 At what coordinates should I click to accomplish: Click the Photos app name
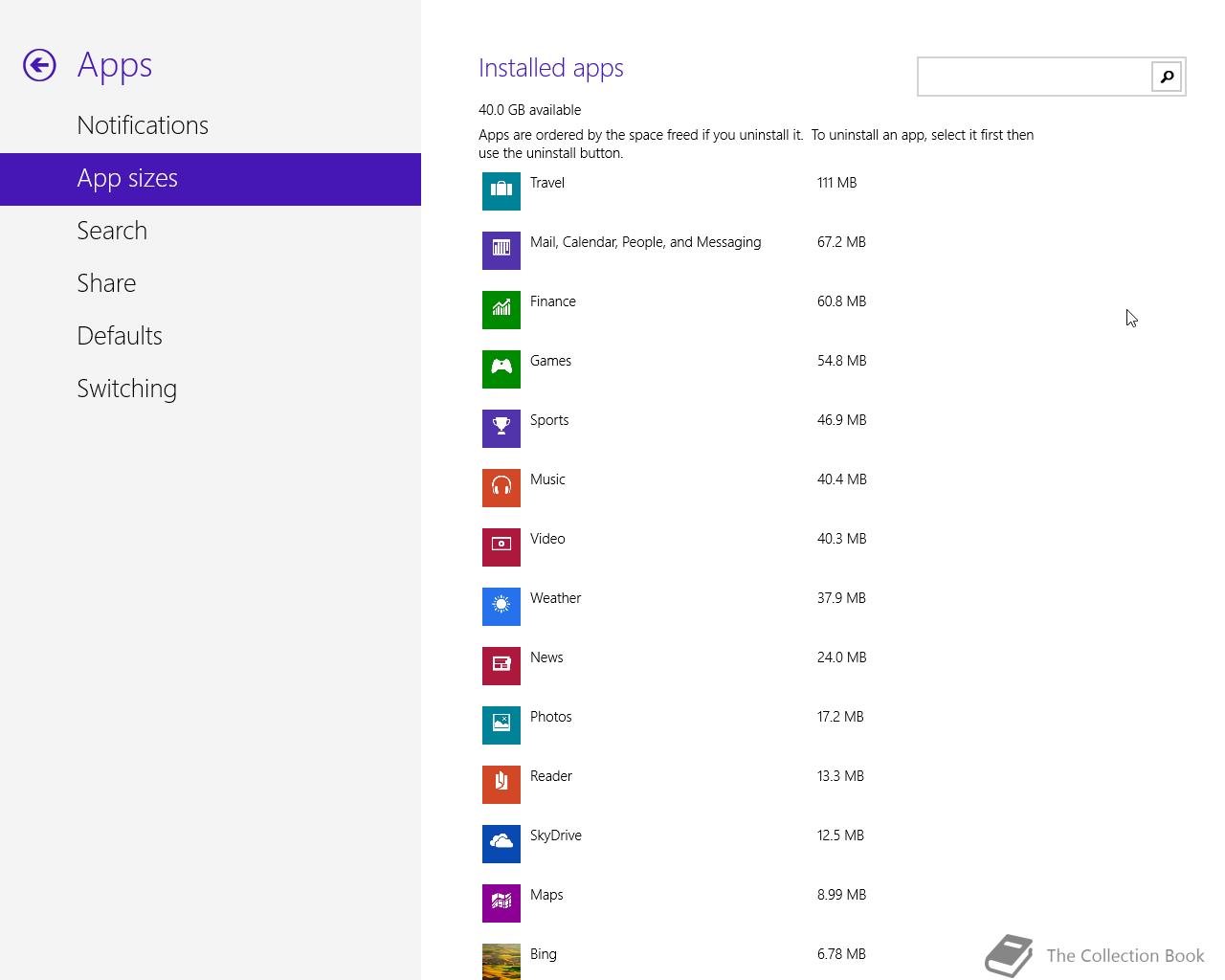(x=551, y=717)
